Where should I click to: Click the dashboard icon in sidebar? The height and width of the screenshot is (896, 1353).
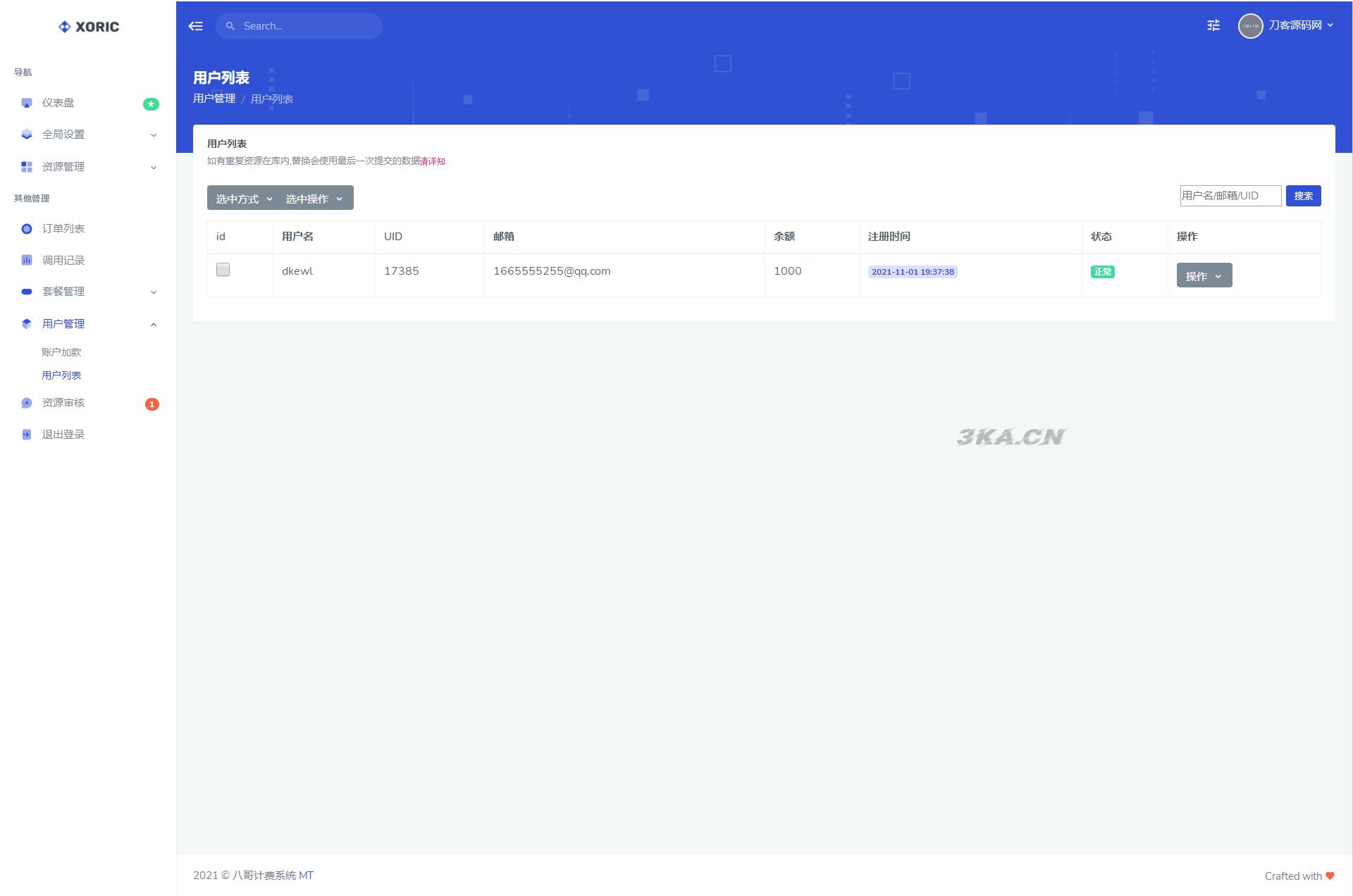click(27, 103)
